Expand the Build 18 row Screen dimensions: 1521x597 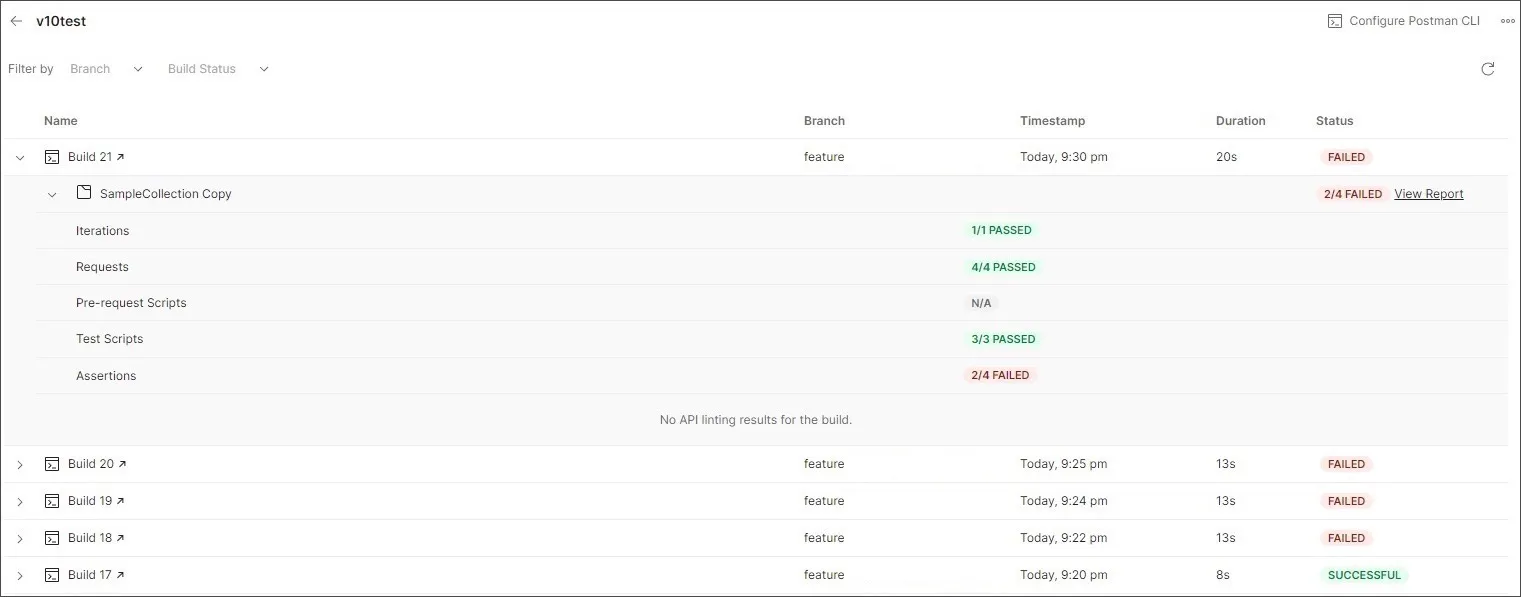coord(20,539)
